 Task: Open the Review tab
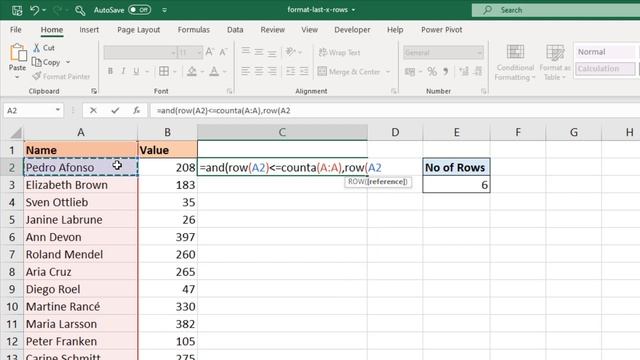pyautogui.click(x=272, y=30)
